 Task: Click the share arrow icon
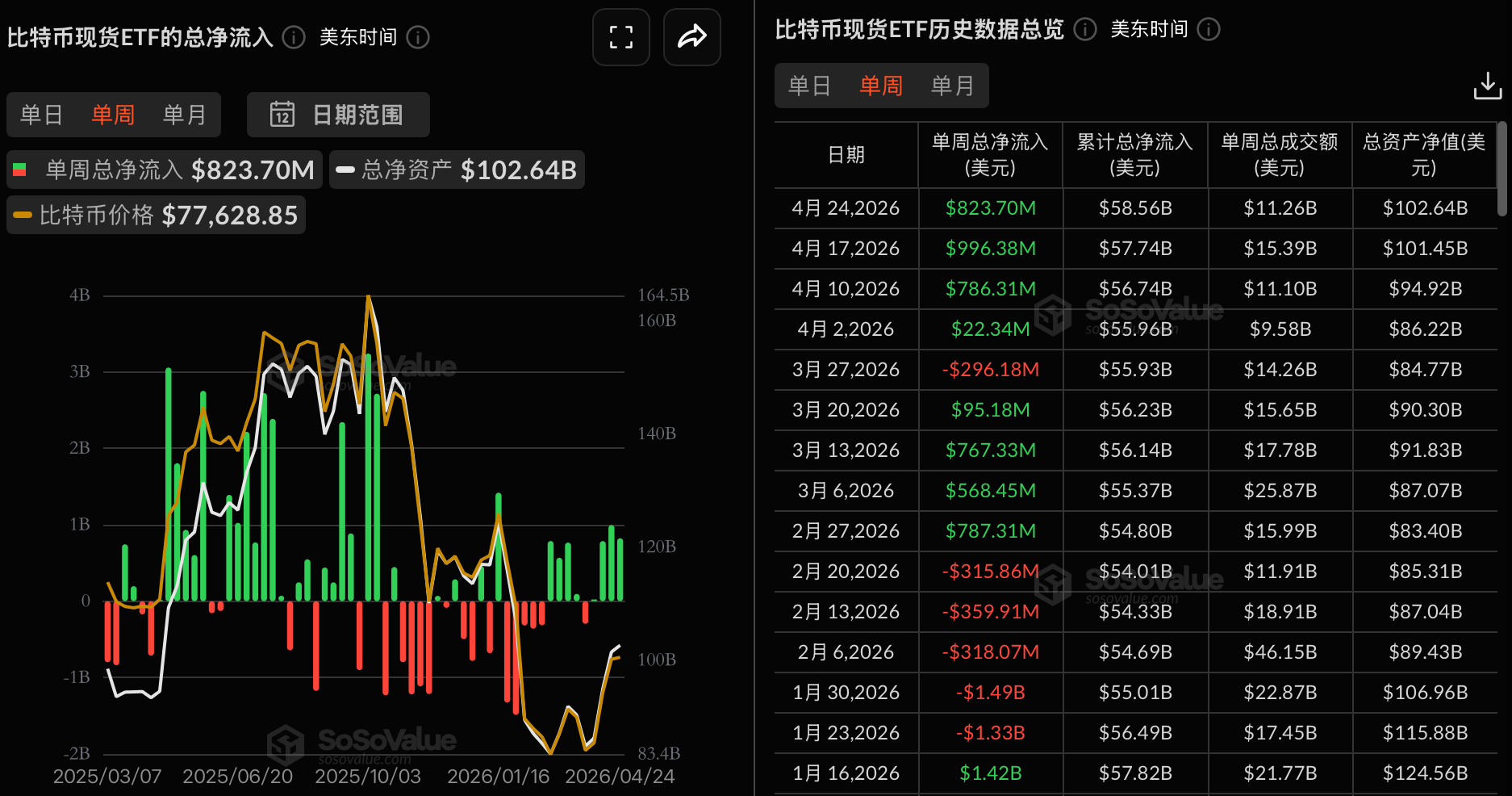[691, 37]
